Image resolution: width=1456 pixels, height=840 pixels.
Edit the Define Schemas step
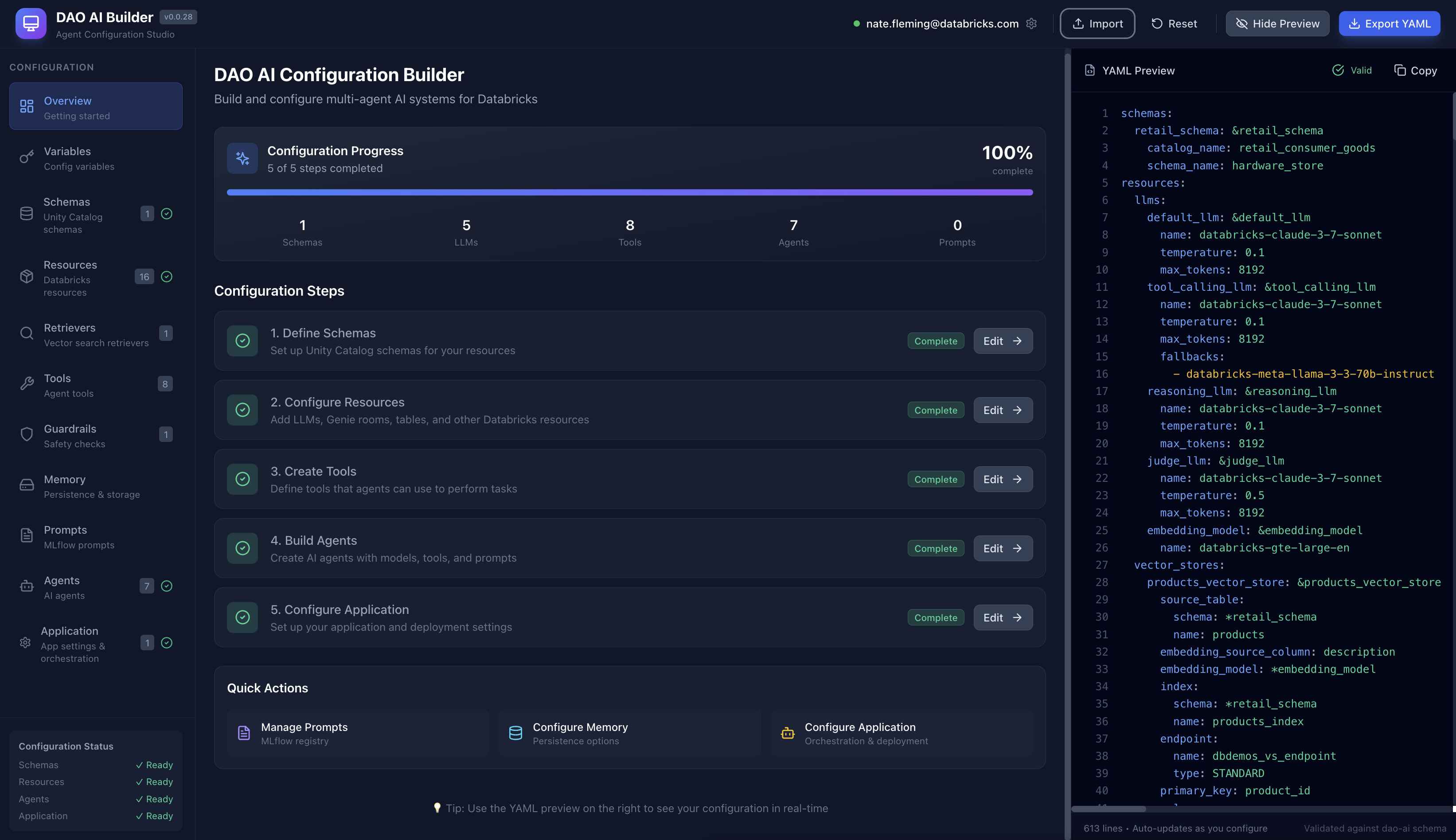click(x=1002, y=340)
